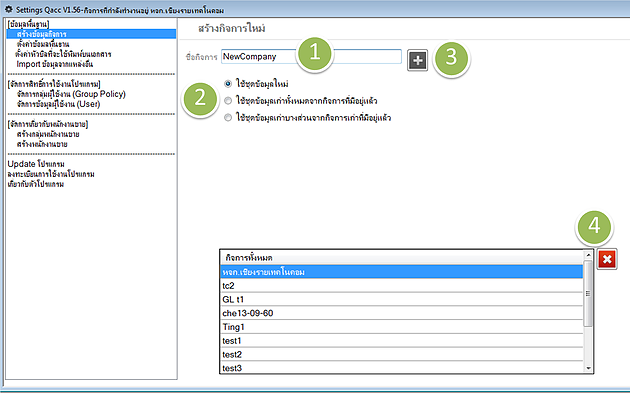Click the [ข้อมูลพื้นฐาน] section header
This screenshot has width=630, height=393.
[28, 24]
